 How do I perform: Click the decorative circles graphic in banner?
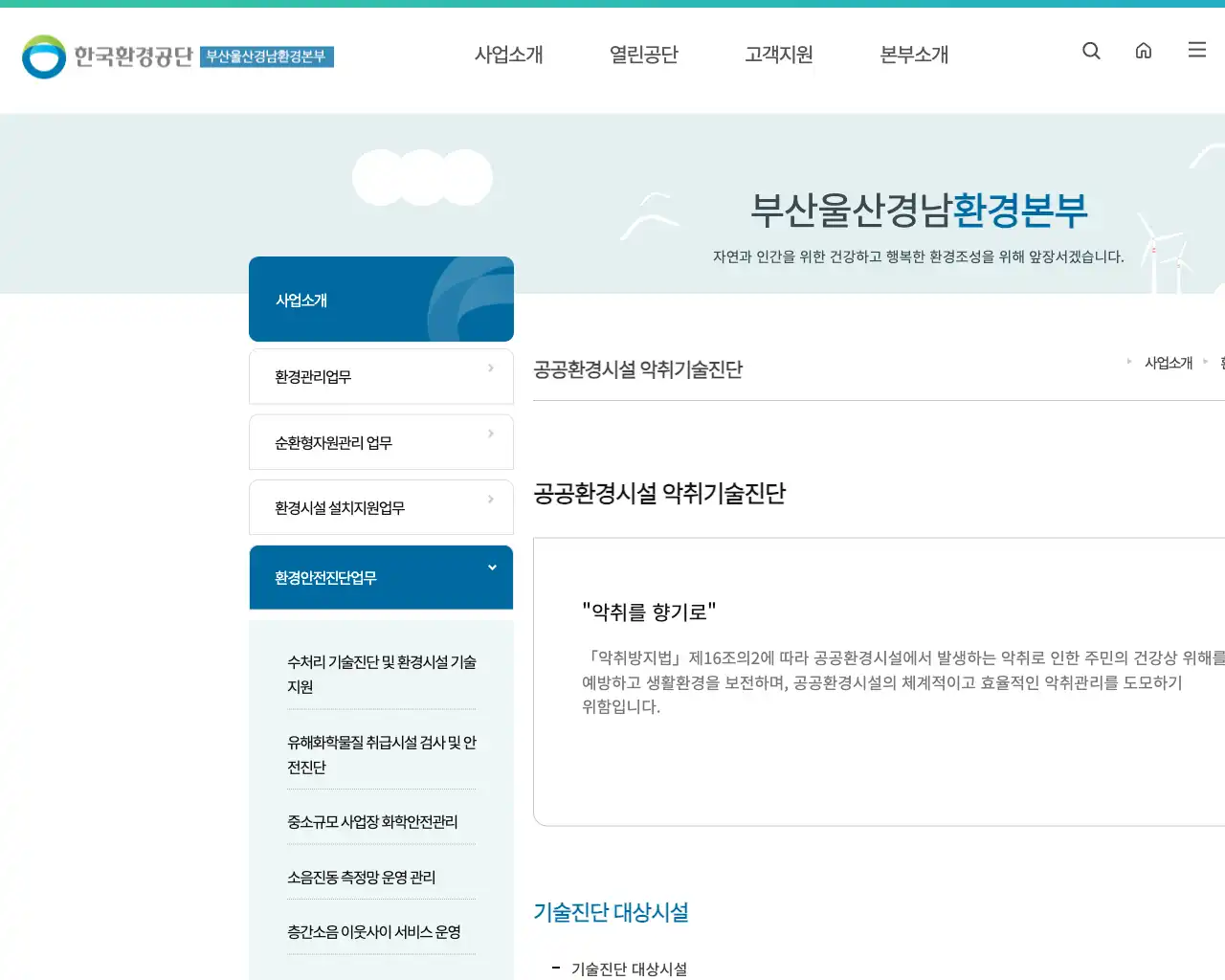pyautogui.click(x=422, y=177)
